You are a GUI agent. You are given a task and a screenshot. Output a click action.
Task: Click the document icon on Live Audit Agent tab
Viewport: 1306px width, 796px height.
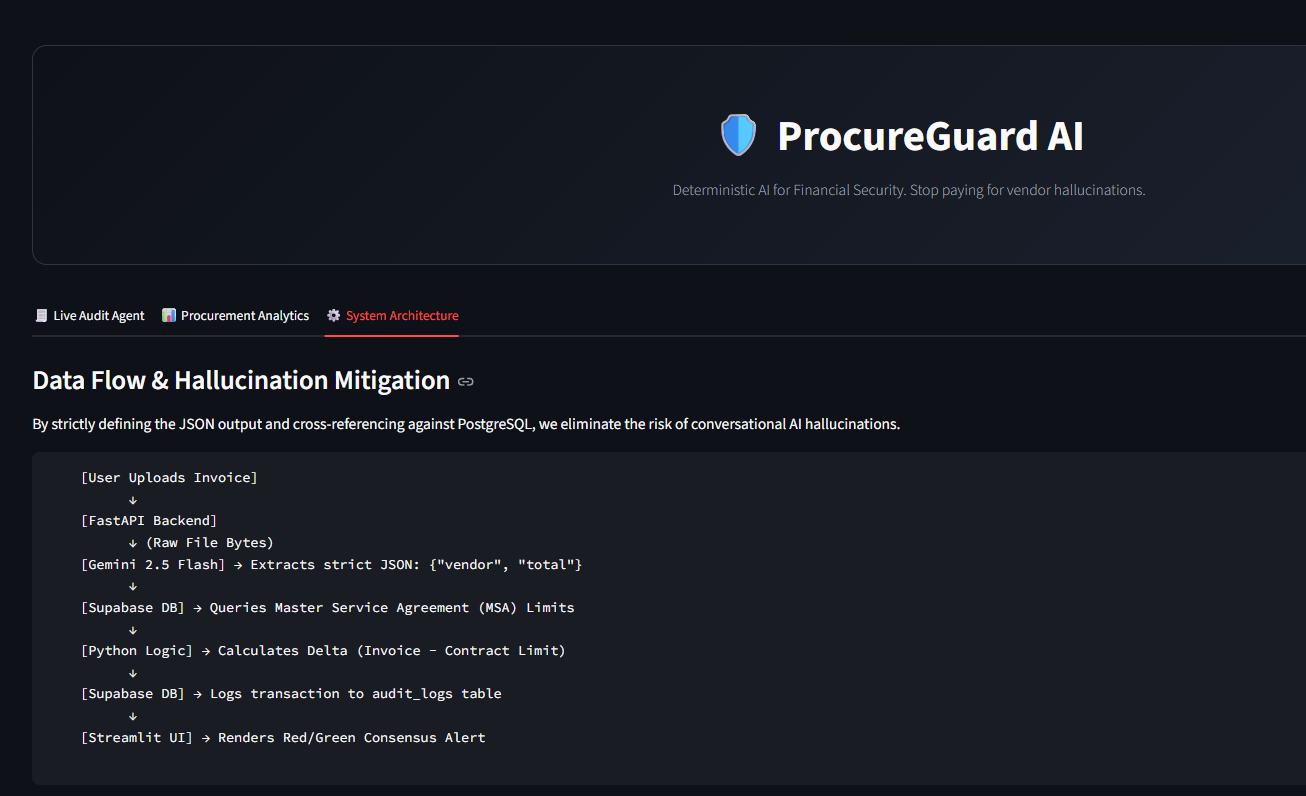41,315
